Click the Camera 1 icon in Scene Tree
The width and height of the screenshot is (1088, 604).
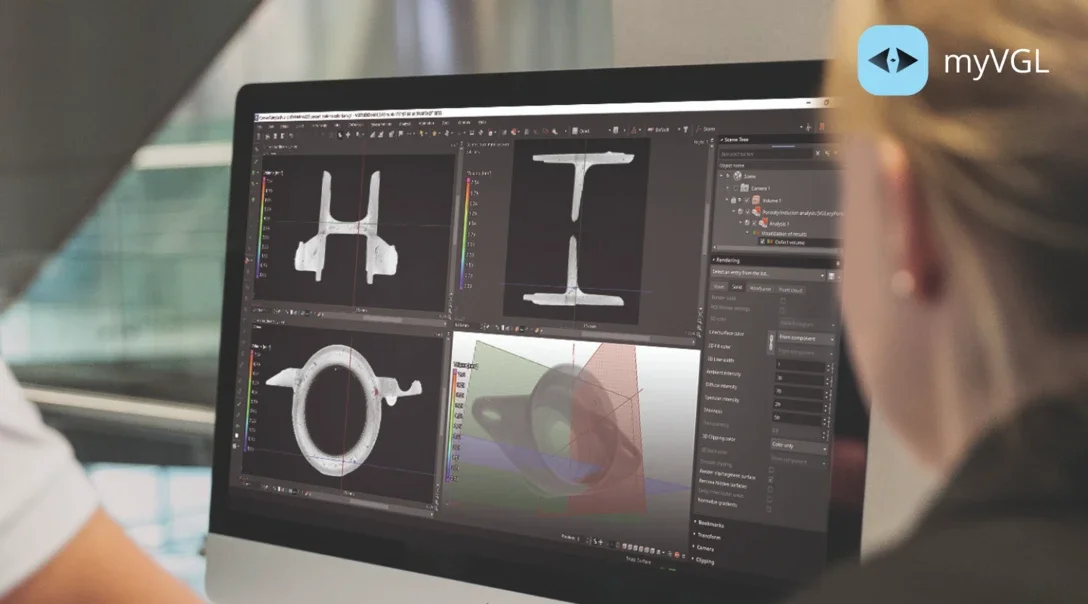742,187
